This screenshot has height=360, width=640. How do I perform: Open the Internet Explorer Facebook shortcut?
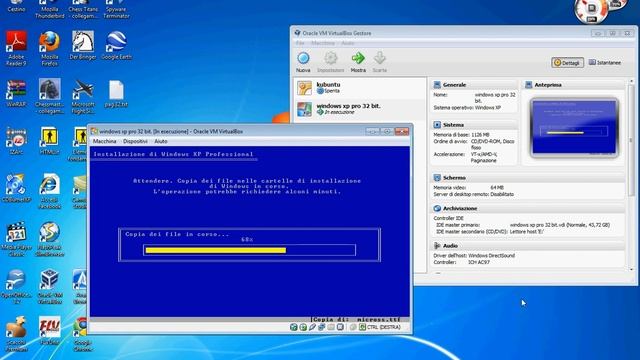(x=49, y=191)
